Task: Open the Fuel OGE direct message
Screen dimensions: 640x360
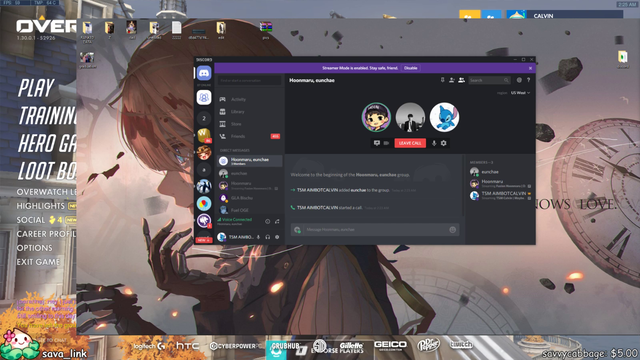Action: (x=249, y=210)
